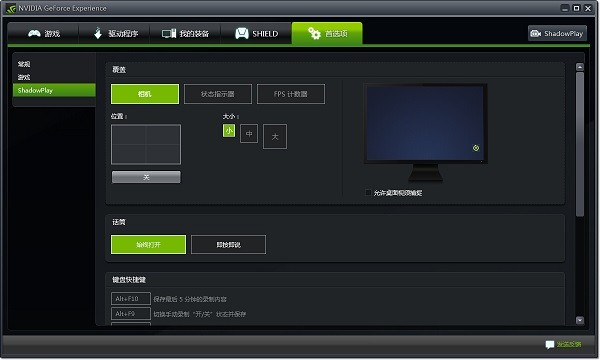Click the monitor icon on 我的装备 tab
Screen dimensions: 600x360
click(x=169, y=34)
